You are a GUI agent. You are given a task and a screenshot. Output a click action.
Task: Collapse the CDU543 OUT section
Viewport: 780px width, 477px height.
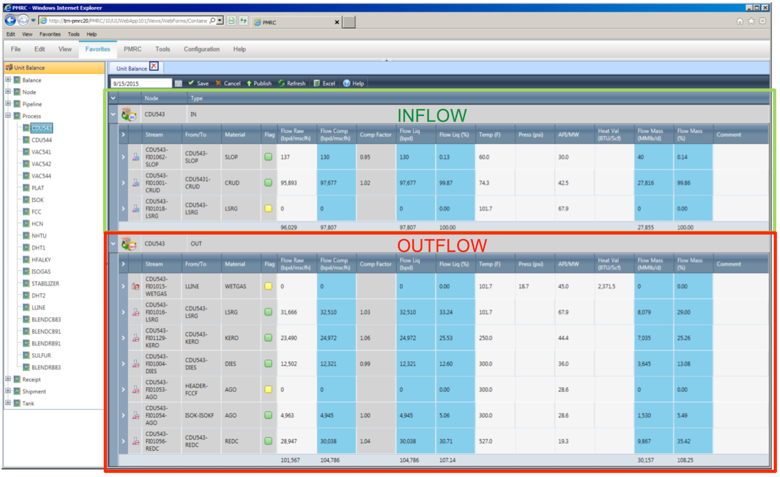(x=113, y=243)
